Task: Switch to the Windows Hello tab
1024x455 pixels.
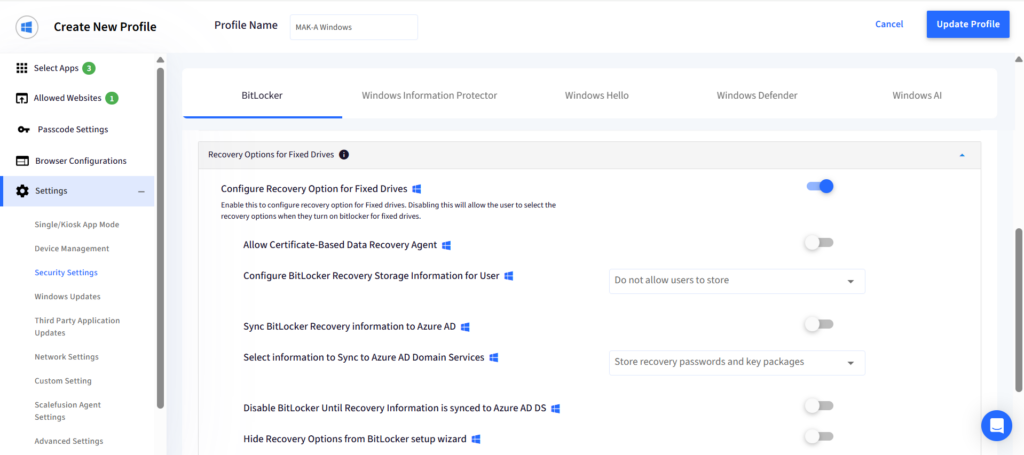Action: coord(597,95)
